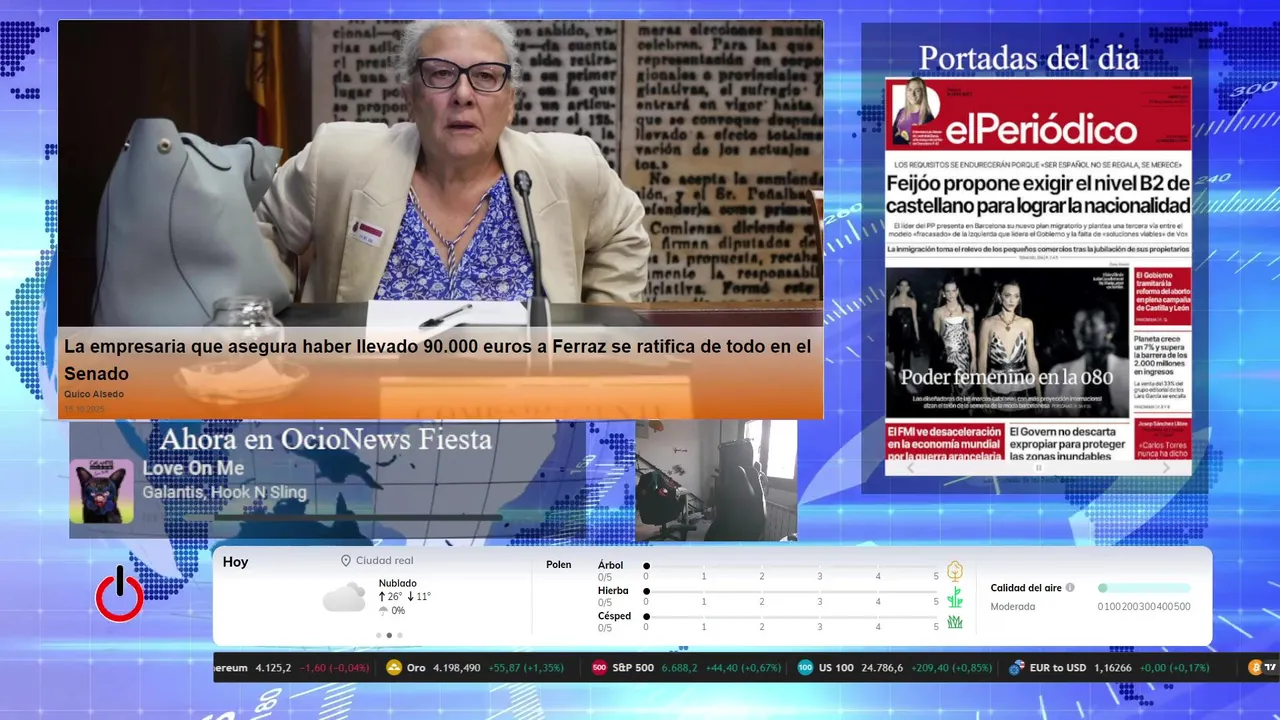Click the Ethereum price 4.125,2
The width and height of the screenshot is (1280, 720).
point(273,668)
